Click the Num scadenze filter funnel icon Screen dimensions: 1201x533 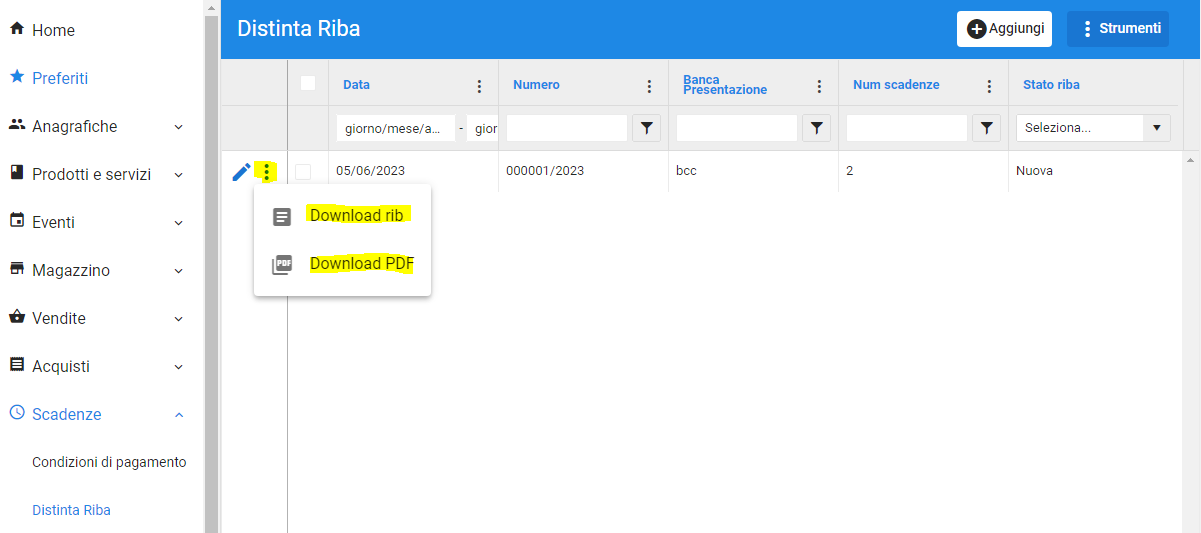tap(987, 128)
